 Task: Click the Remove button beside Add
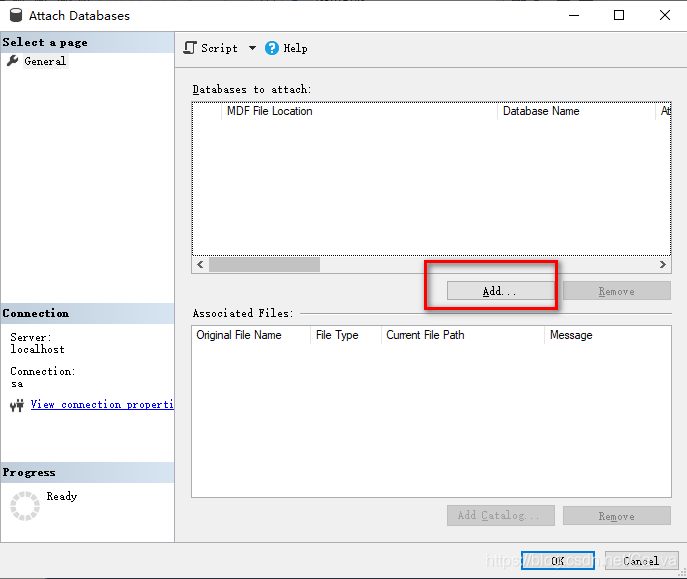point(616,291)
